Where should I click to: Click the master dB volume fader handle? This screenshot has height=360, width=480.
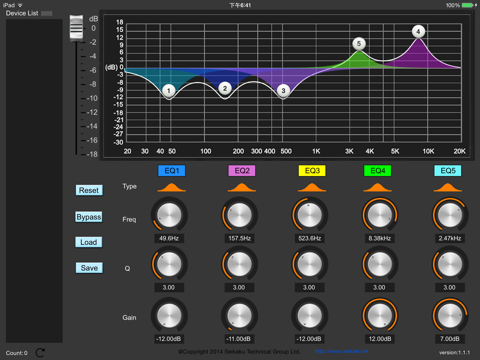pos(76,28)
